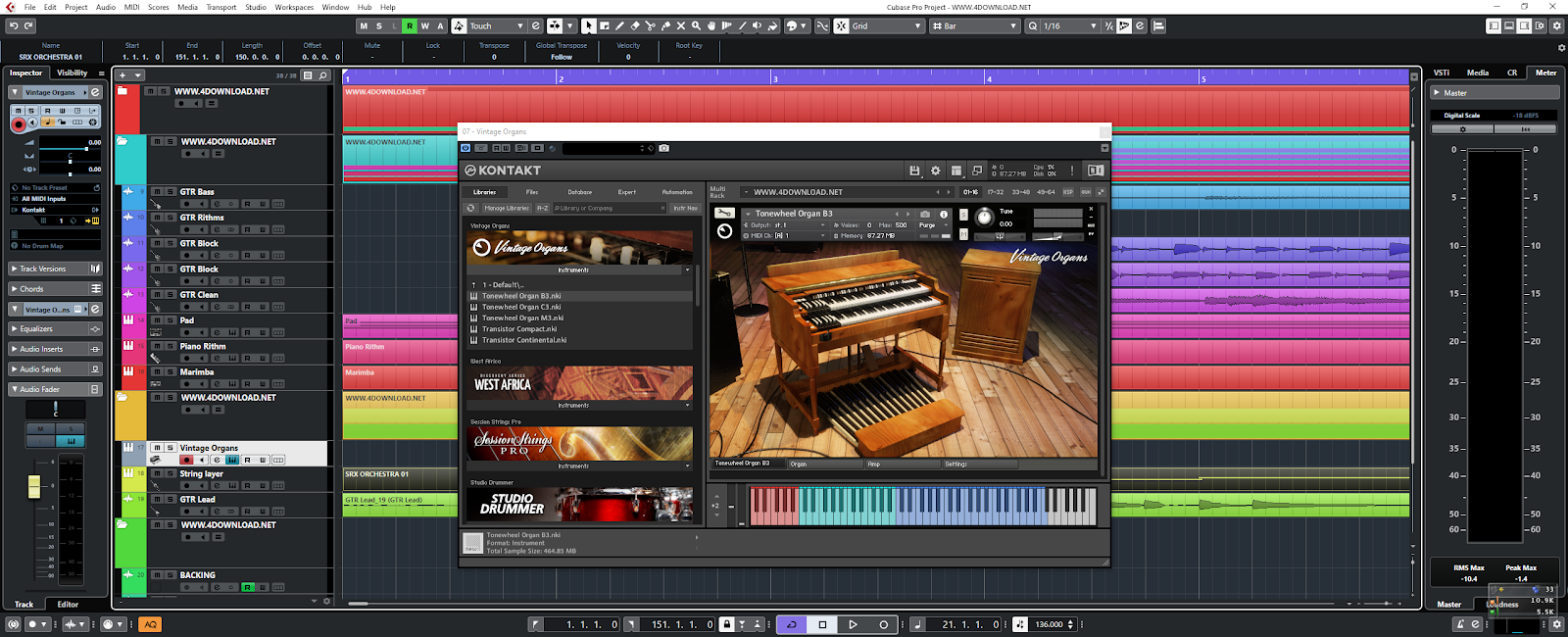
Task: Toggle record enable on Vintage Organs track
Action: (x=186, y=460)
